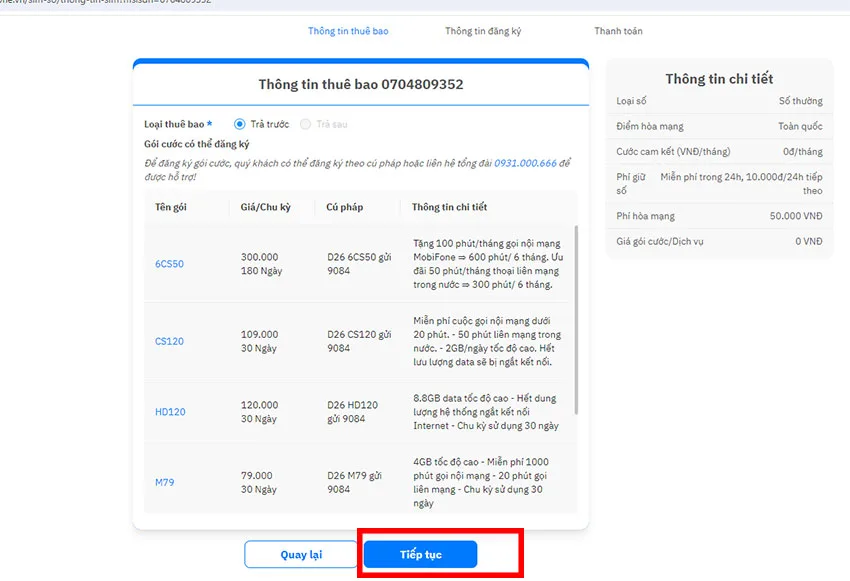The width and height of the screenshot is (850, 581).
Task: Click the price 300.000 180 Ngày
Action: (261, 264)
